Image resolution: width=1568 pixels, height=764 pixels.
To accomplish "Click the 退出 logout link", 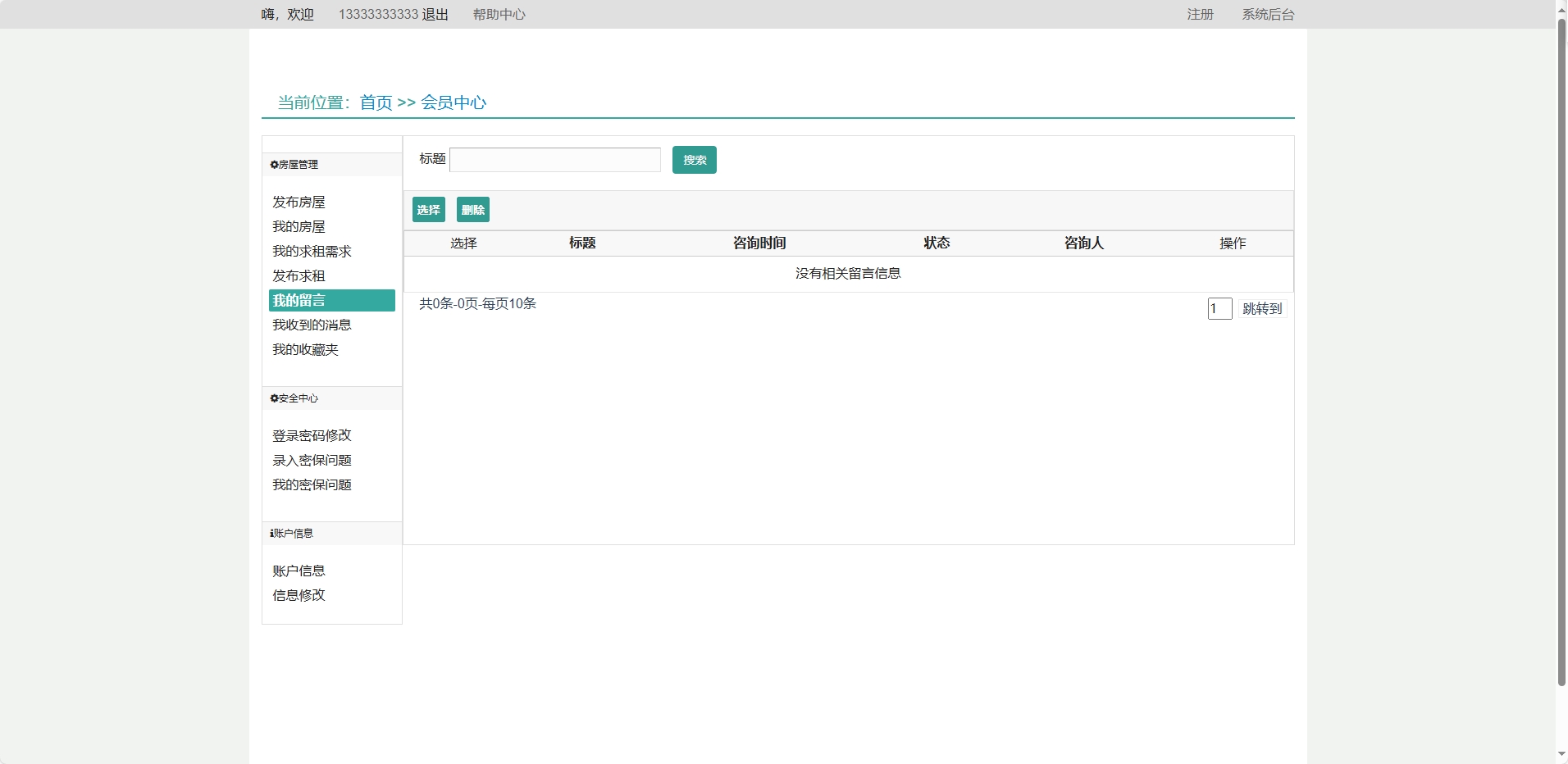I will tap(435, 15).
